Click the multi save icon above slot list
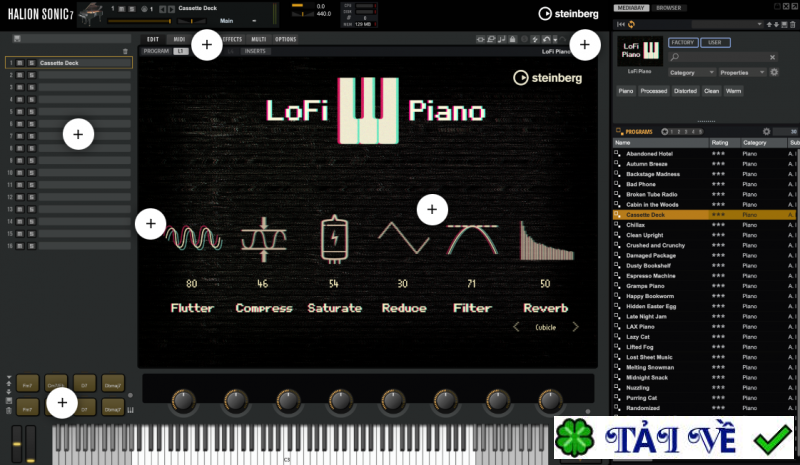800x465 pixels. pos(17,39)
